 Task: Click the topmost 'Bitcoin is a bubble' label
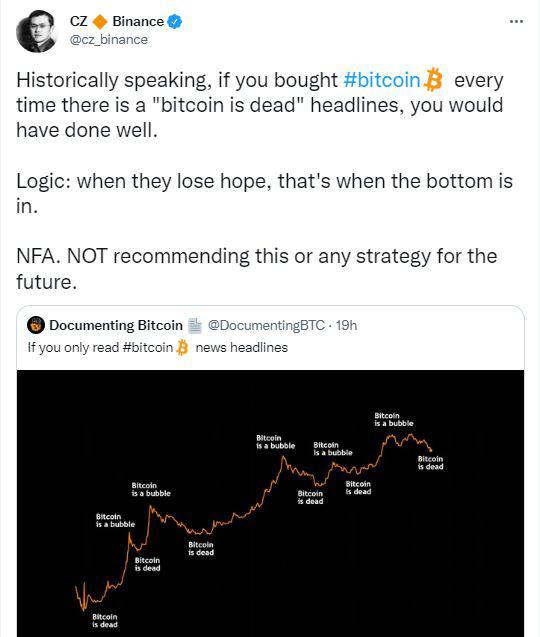[394, 419]
